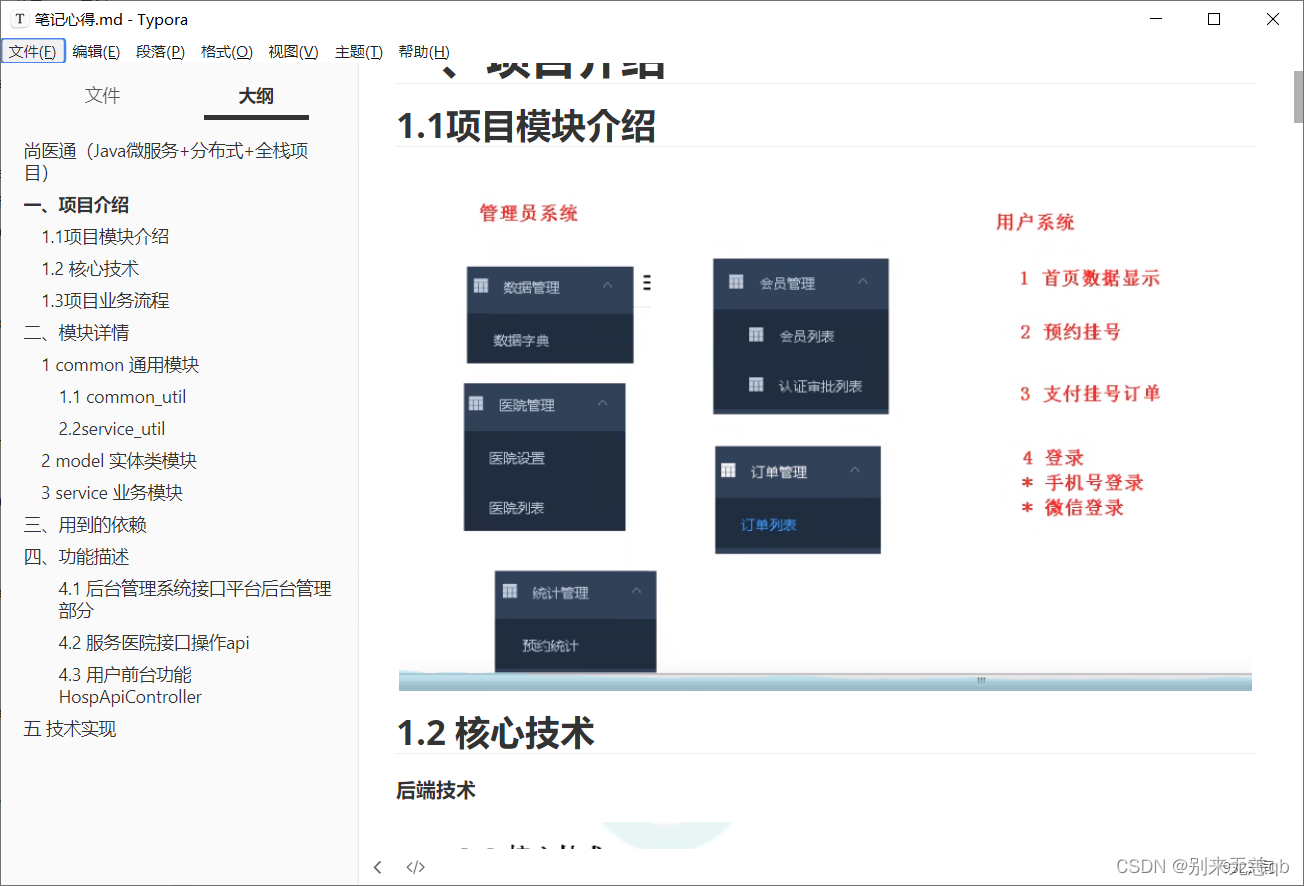Select outline item 1.1项目模块介绍
The width and height of the screenshot is (1304, 886).
pos(105,237)
